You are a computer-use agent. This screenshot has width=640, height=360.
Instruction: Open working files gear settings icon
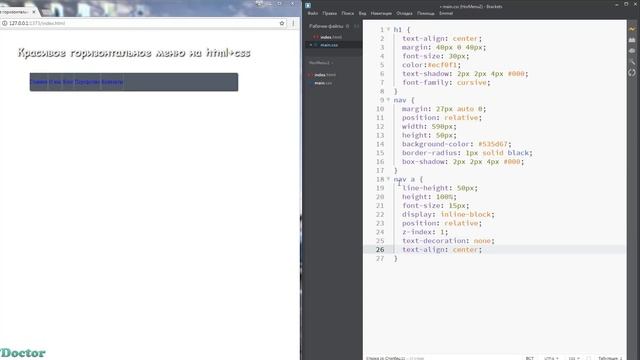348,26
